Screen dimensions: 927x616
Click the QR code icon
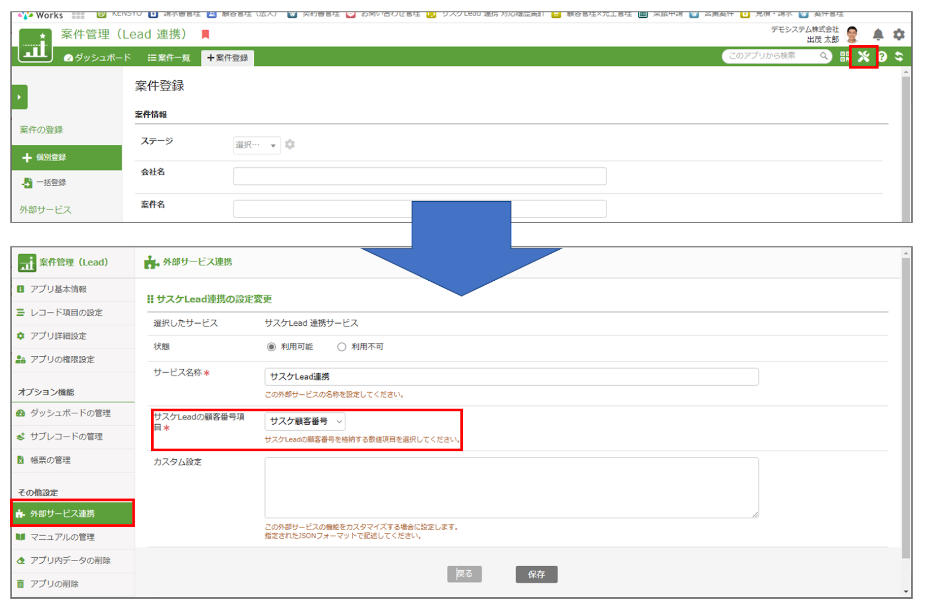pos(845,57)
